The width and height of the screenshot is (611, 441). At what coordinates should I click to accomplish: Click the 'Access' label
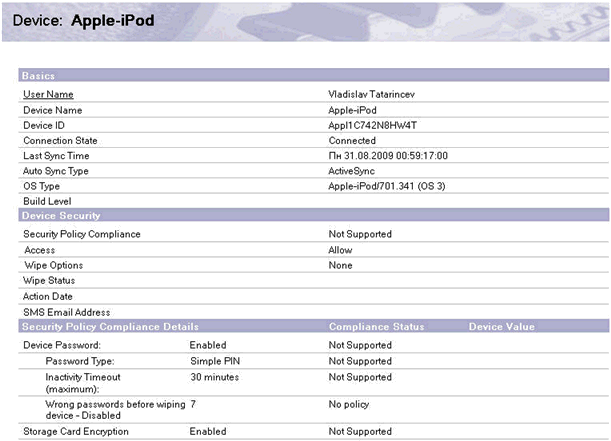point(40,250)
